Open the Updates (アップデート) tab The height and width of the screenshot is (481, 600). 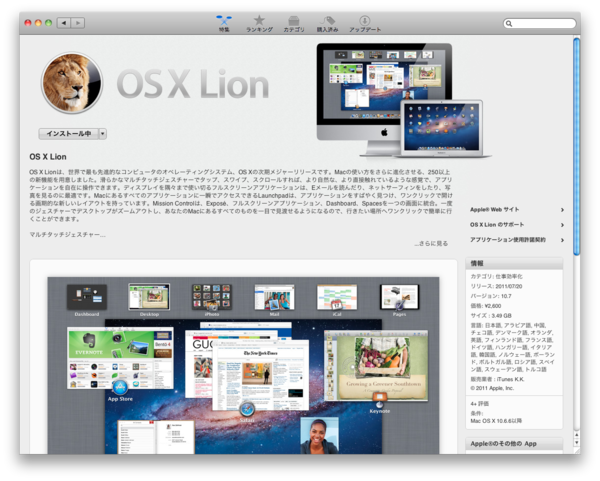pos(365,24)
